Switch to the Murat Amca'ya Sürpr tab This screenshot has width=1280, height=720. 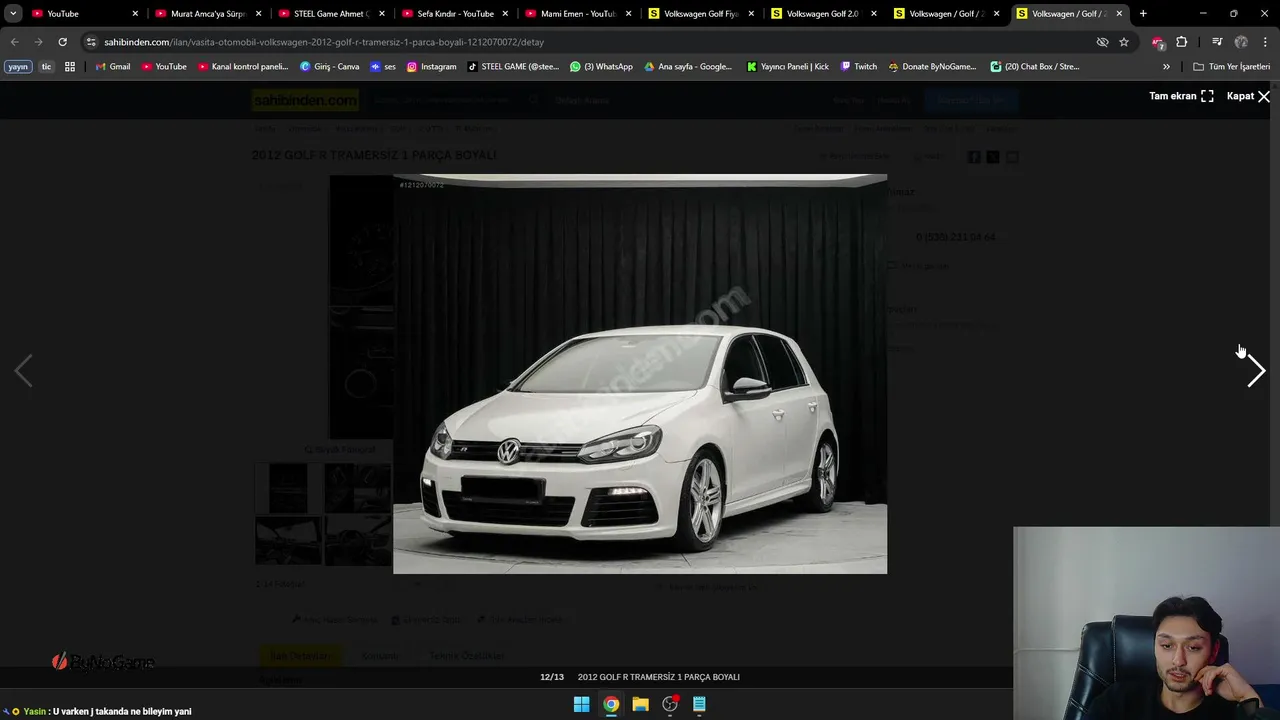click(208, 14)
